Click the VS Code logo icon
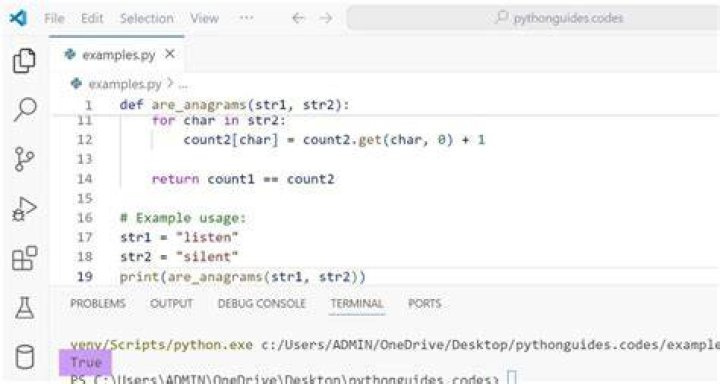The image size is (720, 384). click(18, 18)
